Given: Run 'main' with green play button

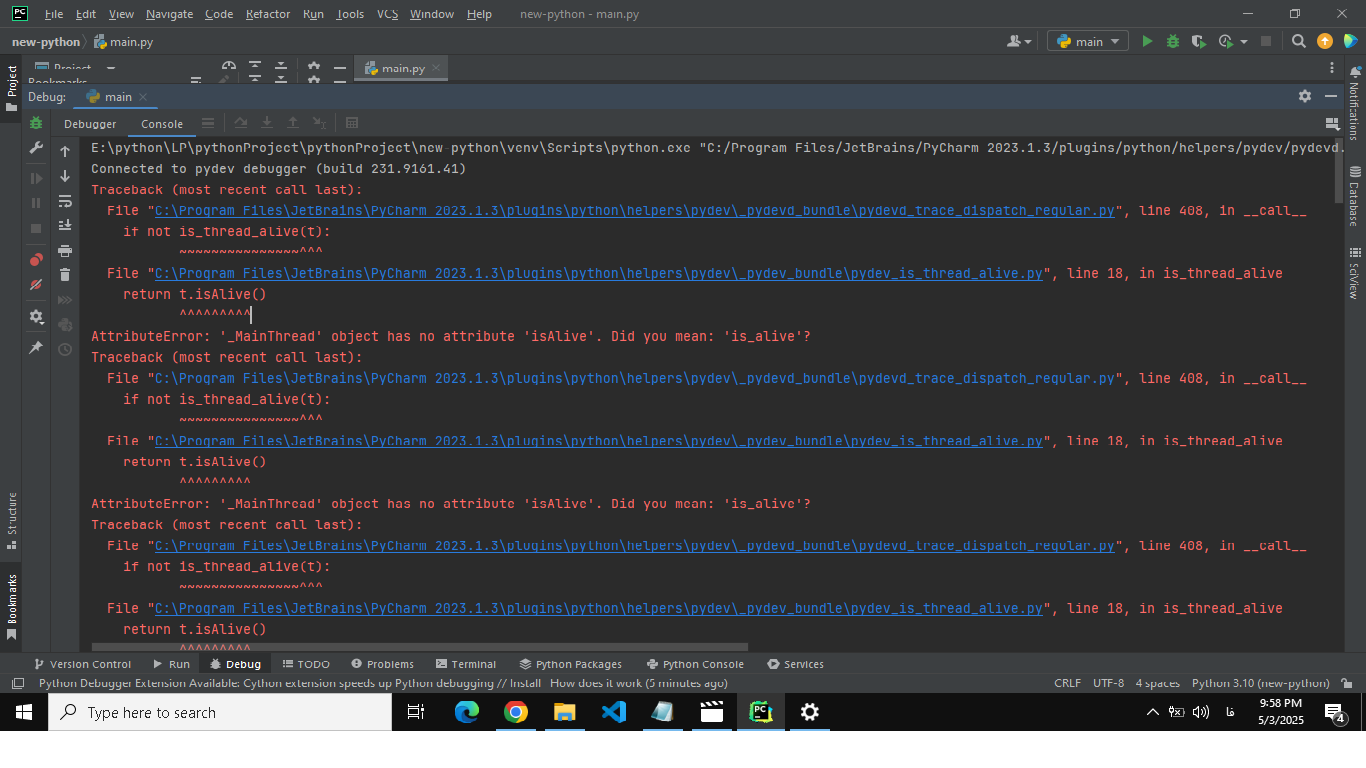Looking at the screenshot, I should pyautogui.click(x=1147, y=41).
